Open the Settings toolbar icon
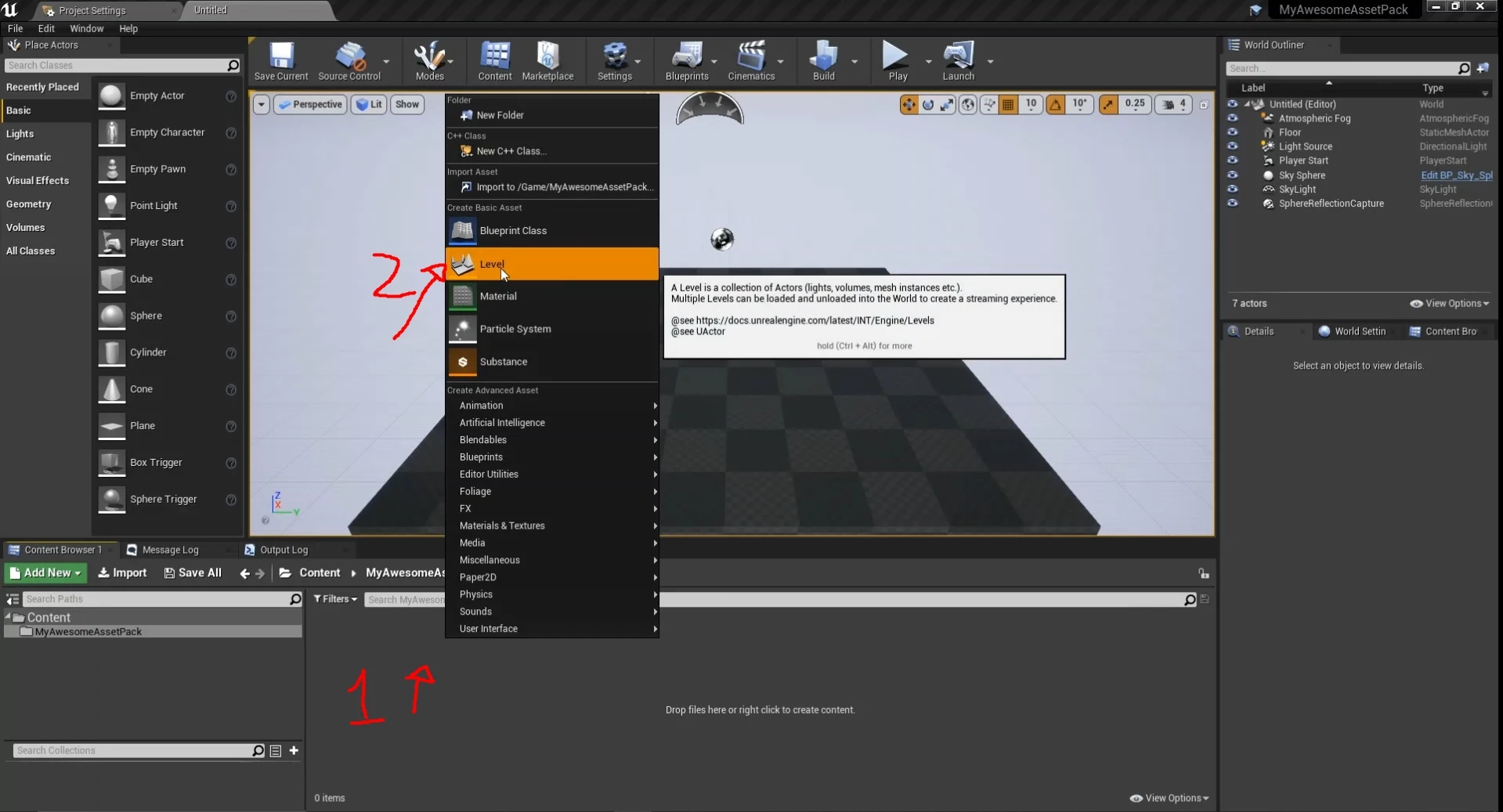The height and width of the screenshot is (812, 1503). [x=615, y=62]
